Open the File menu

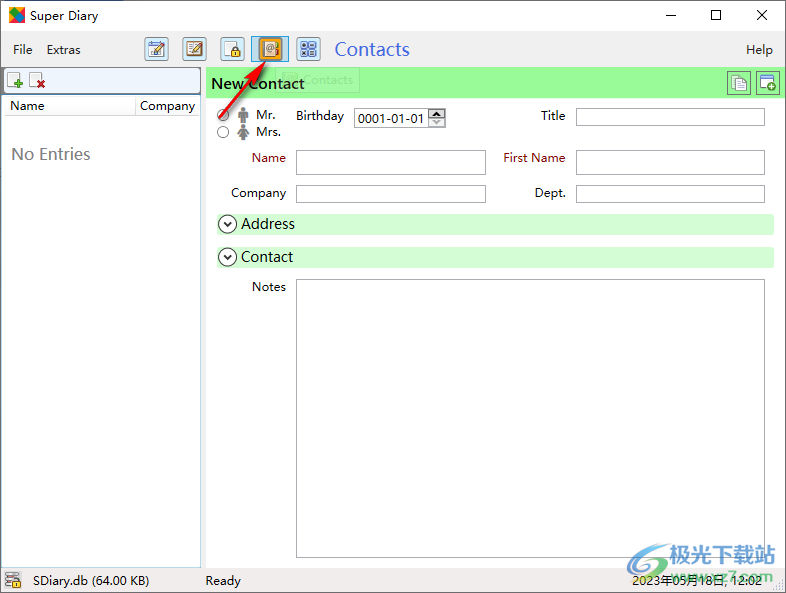tap(23, 50)
